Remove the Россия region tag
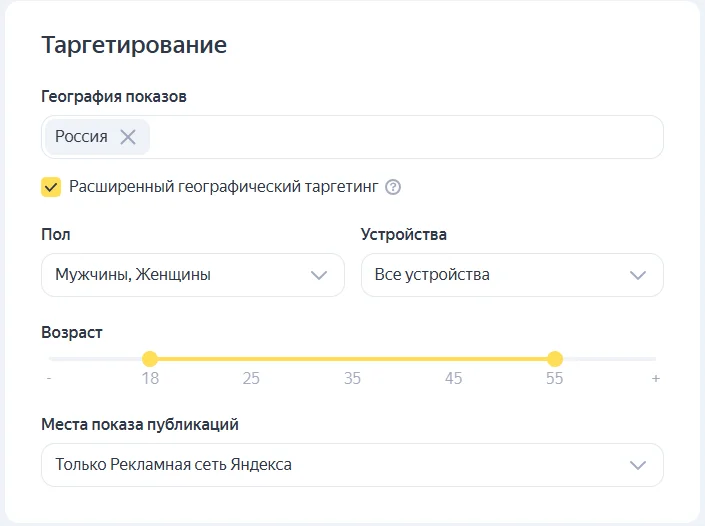The height and width of the screenshot is (526, 705). pos(128,137)
